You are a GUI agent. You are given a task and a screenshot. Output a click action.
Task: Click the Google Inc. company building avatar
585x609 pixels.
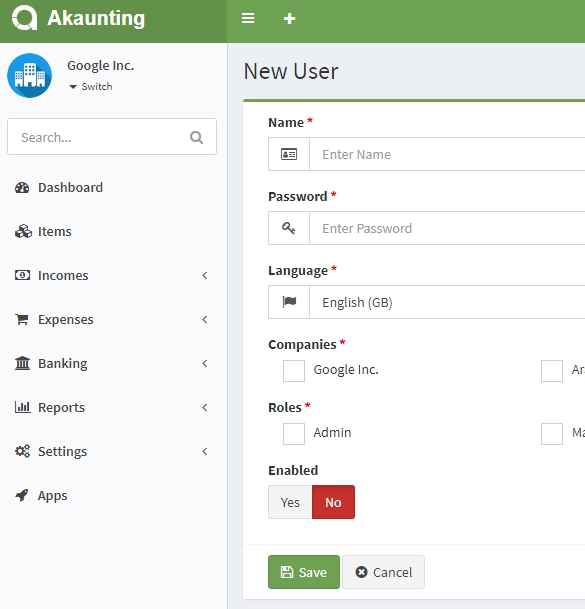pos(30,75)
